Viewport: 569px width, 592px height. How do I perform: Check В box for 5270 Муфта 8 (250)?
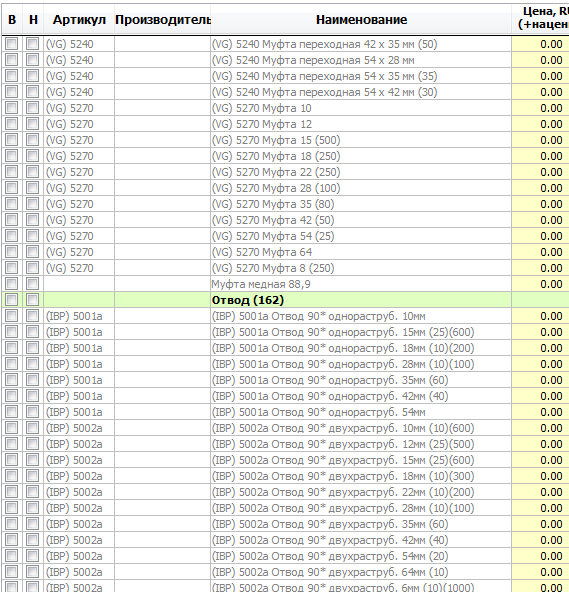tap(11, 268)
